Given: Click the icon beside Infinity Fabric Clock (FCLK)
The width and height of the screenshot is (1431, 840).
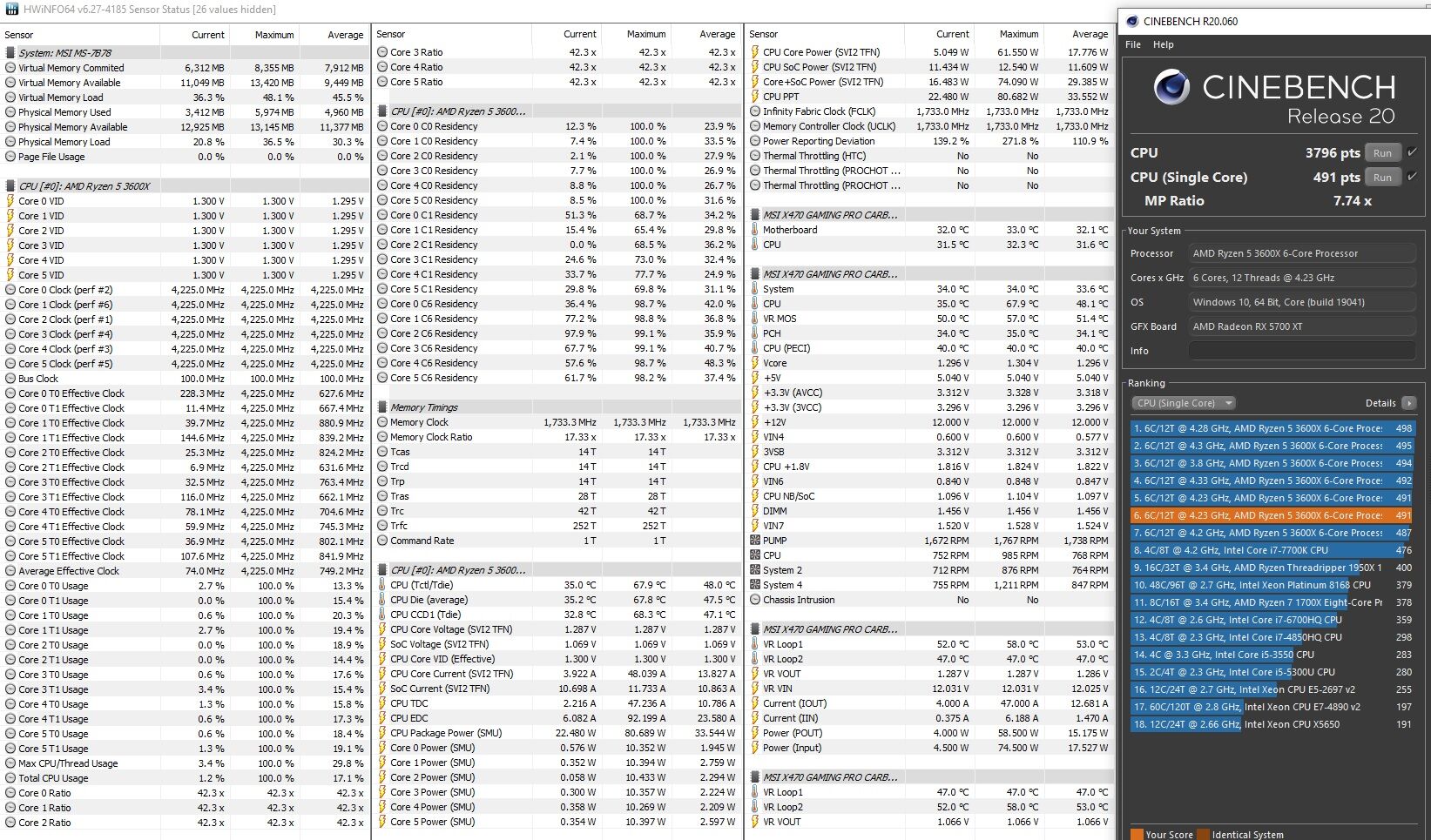Looking at the screenshot, I should point(755,111).
